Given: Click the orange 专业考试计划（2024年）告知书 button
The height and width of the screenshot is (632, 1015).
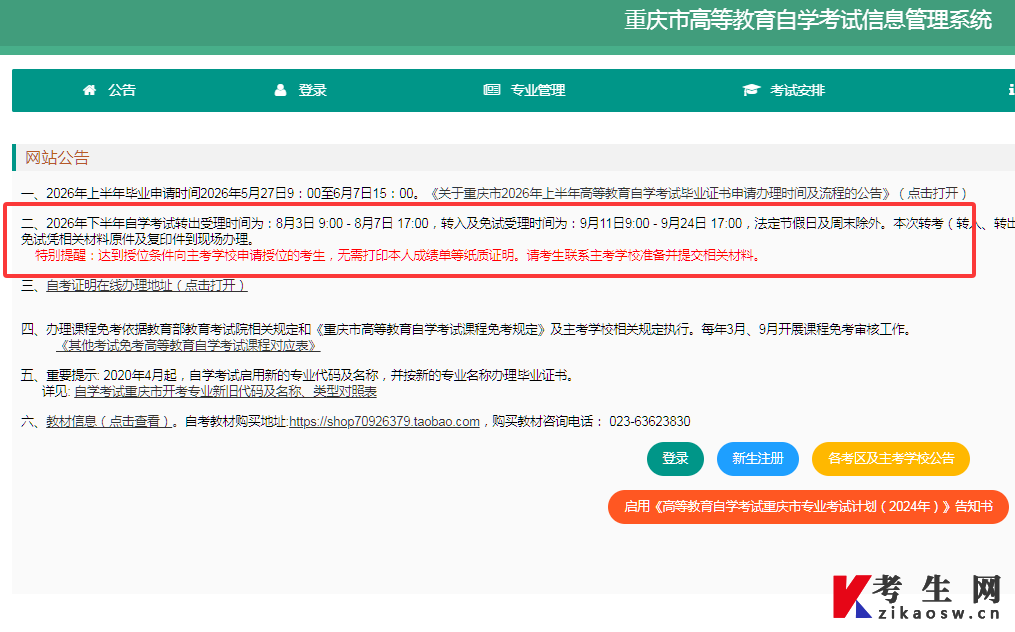Looking at the screenshot, I should point(808,506).
